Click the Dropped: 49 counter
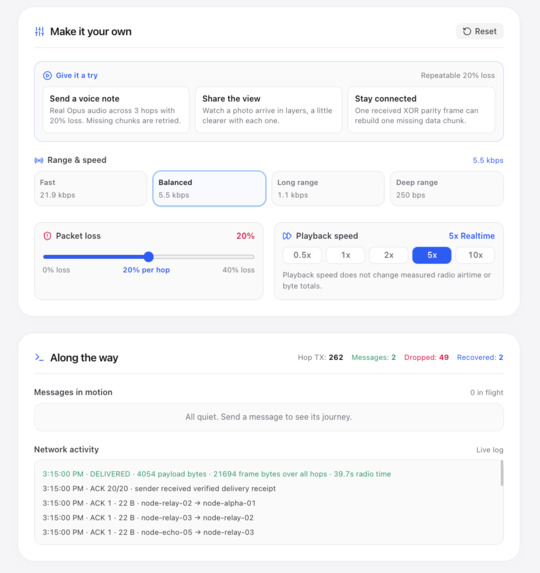The height and width of the screenshot is (573, 540). click(426, 357)
